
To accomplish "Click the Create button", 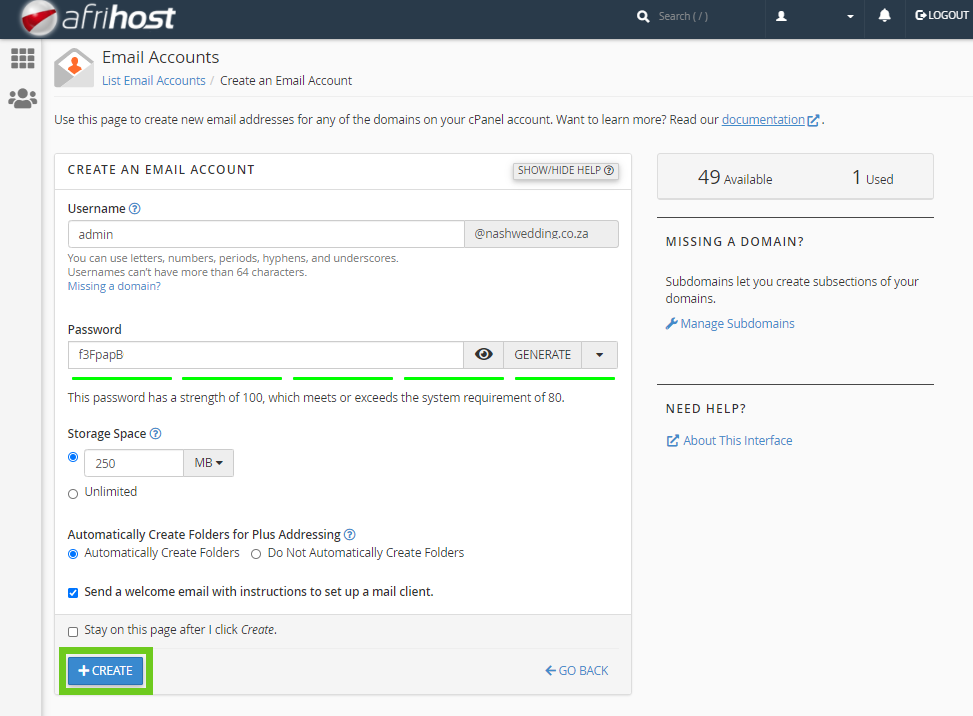I will coord(106,671).
